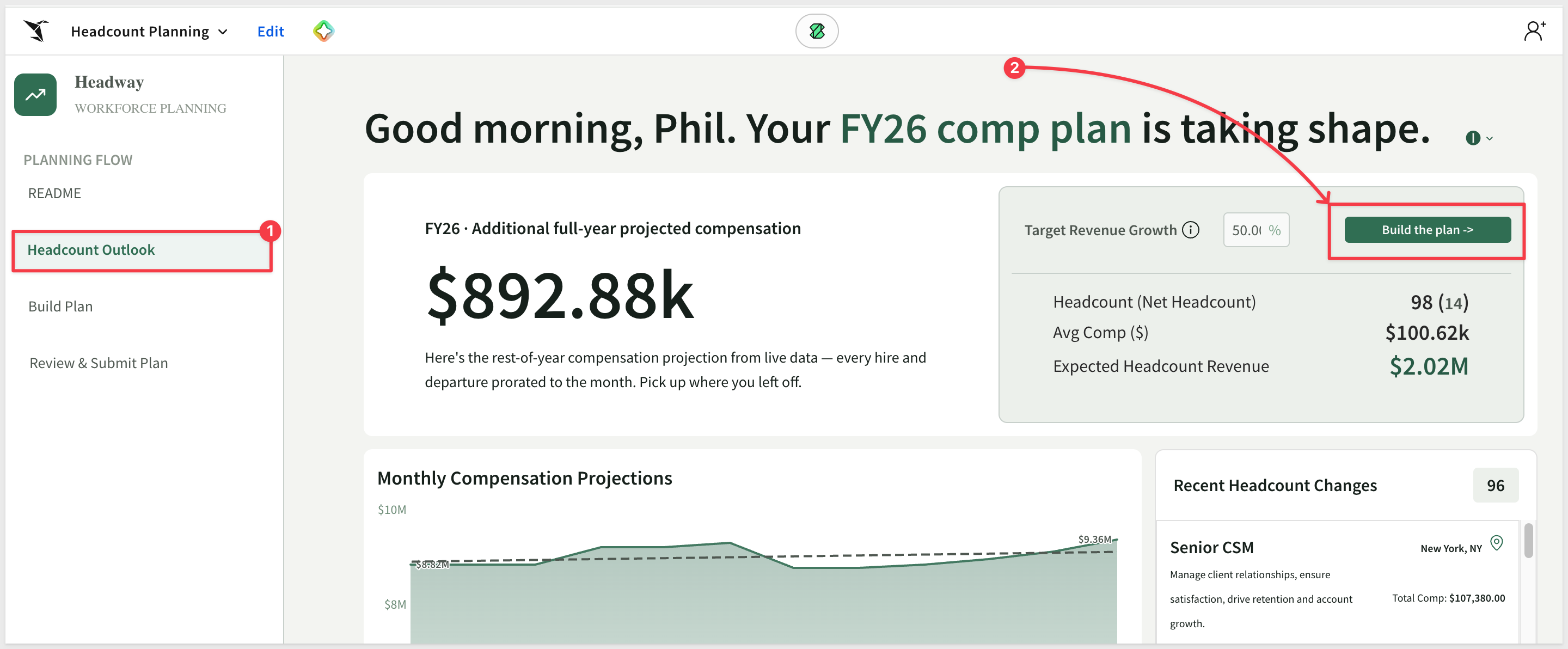Open the README page
The width and height of the screenshot is (1568, 649).
point(55,194)
